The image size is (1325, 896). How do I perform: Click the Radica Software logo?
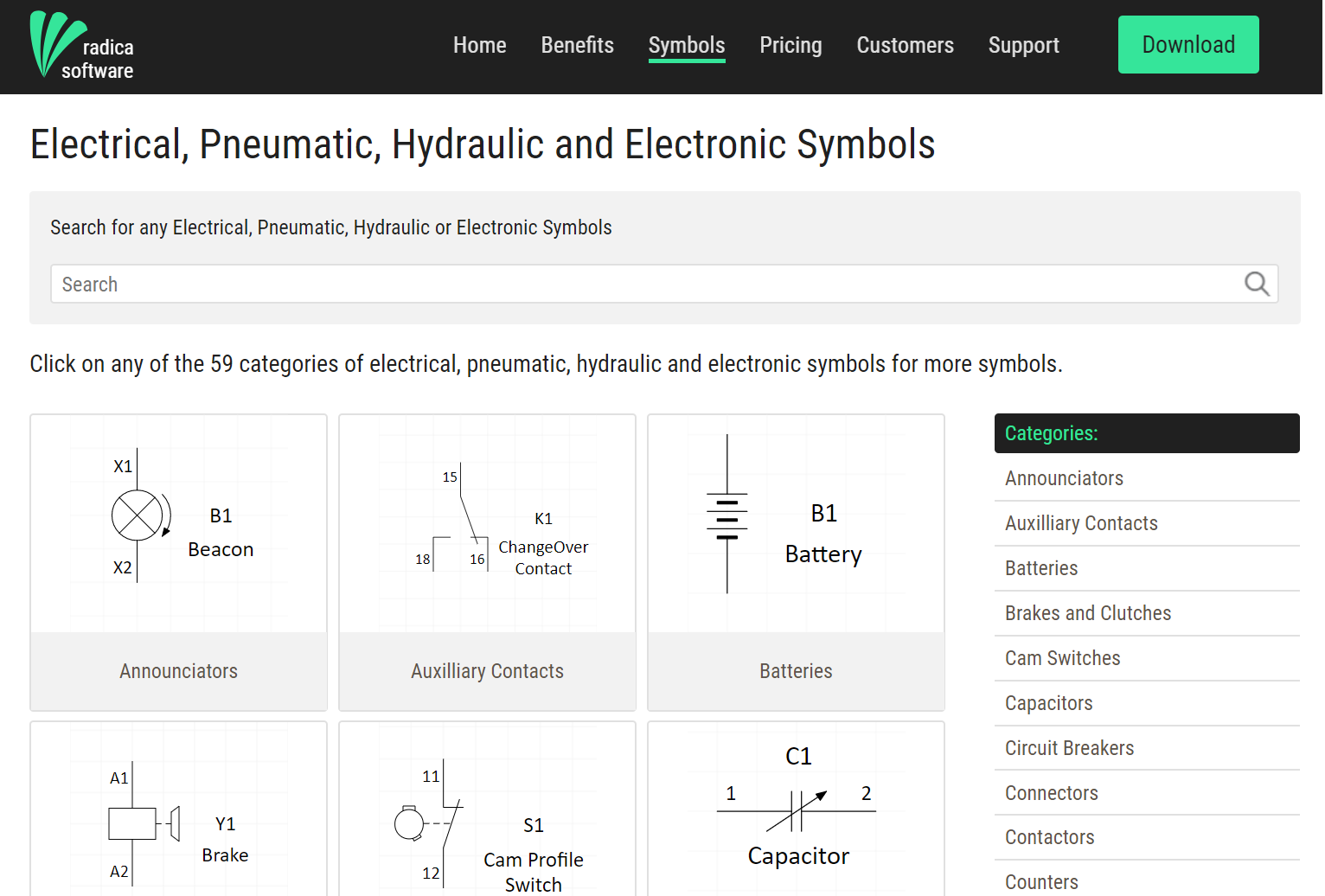[82, 46]
